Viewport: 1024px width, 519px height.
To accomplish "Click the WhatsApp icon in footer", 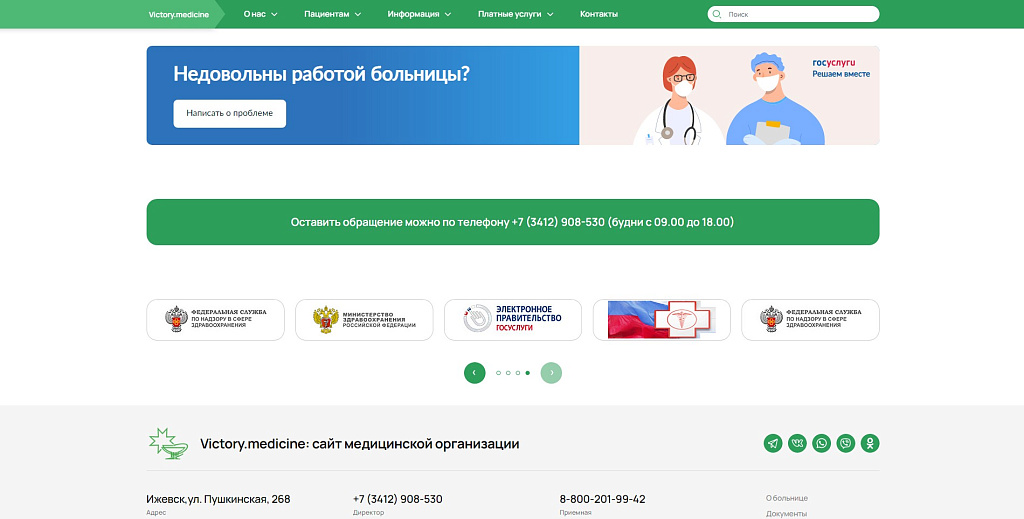I will 822,443.
